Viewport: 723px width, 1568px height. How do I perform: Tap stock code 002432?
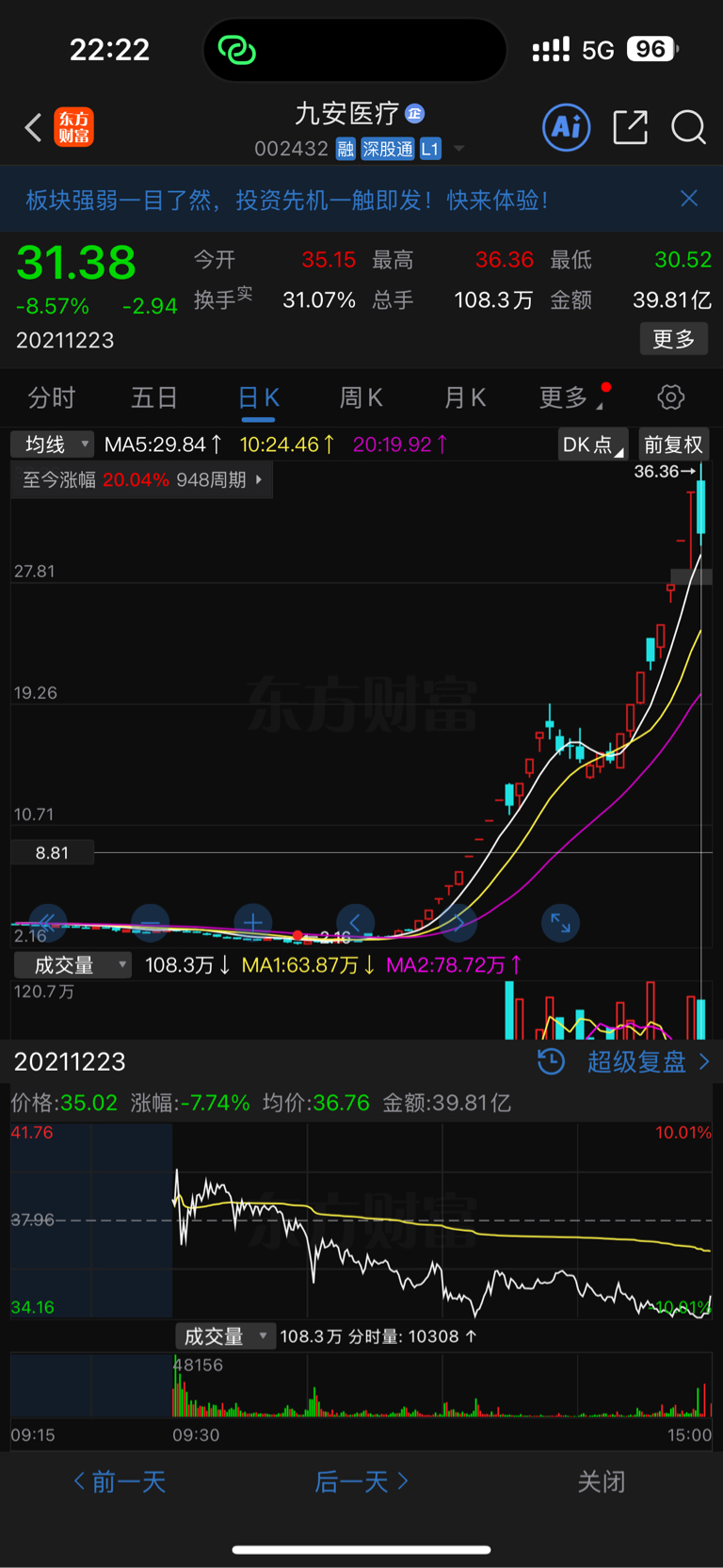pyautogui.click(x=291, y=149)
